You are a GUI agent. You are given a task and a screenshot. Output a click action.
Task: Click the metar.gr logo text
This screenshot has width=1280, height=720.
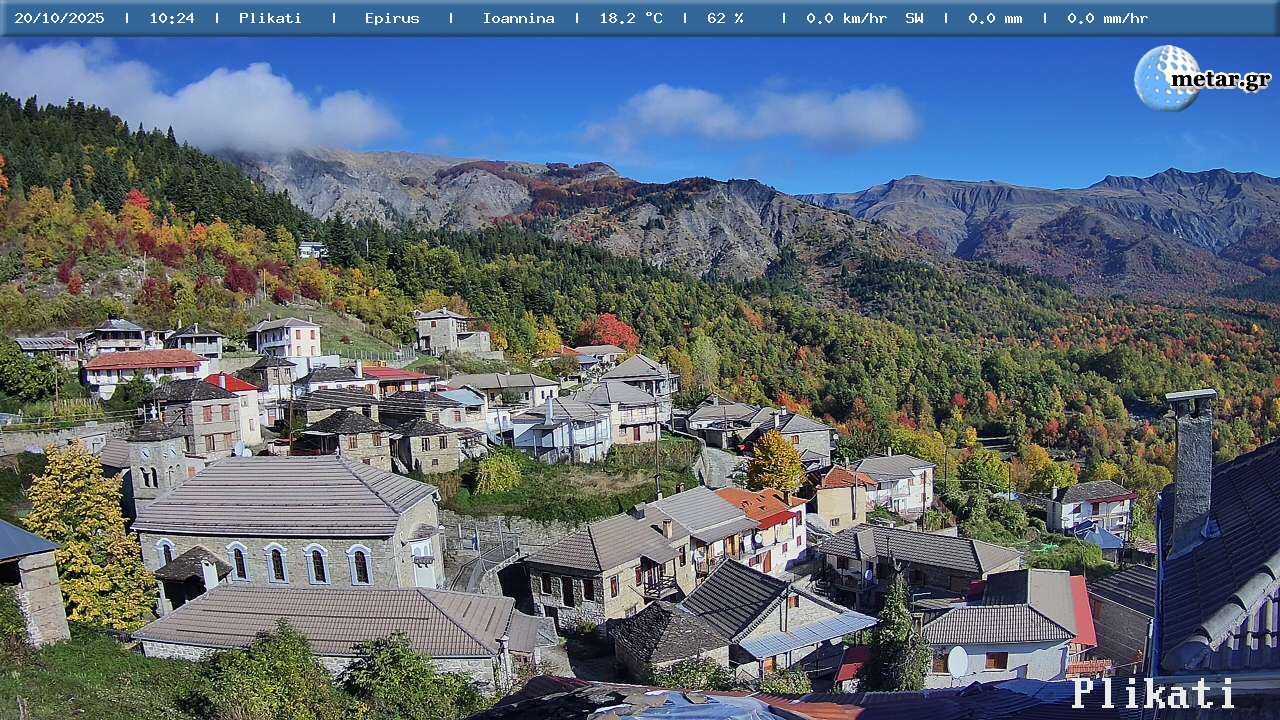tap(1220, 80)
